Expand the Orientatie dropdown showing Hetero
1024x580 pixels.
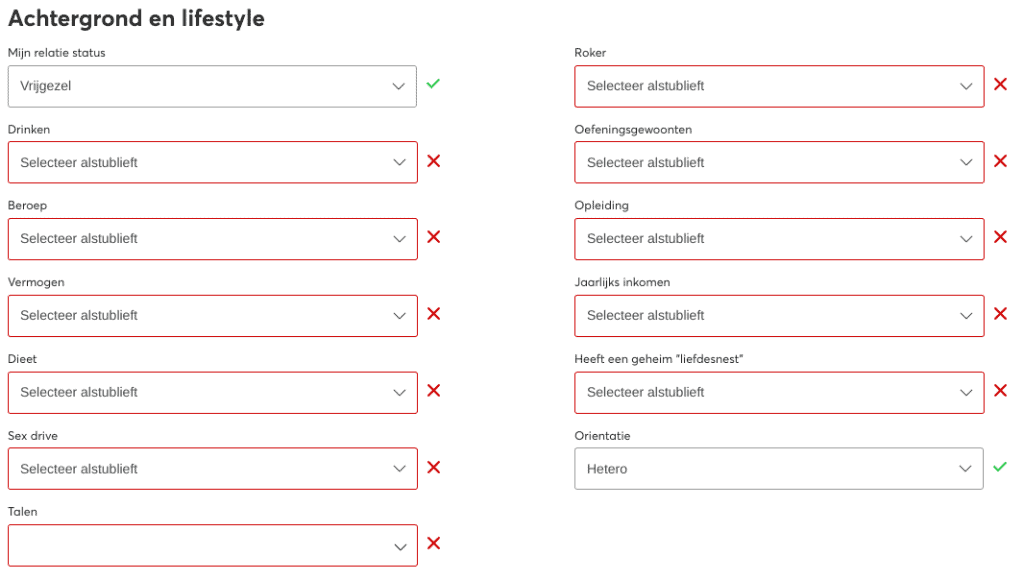tap(778, 468)
